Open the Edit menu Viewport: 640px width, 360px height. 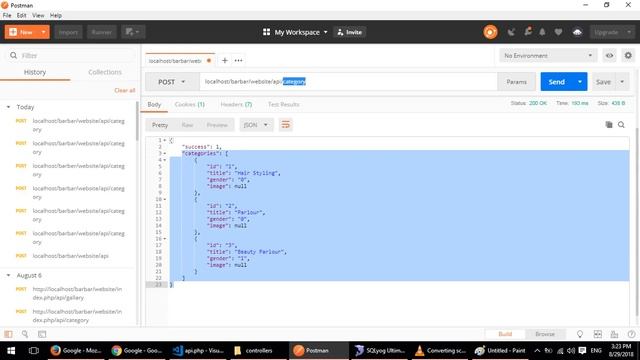pyautogui.click(x=22, y=16)
